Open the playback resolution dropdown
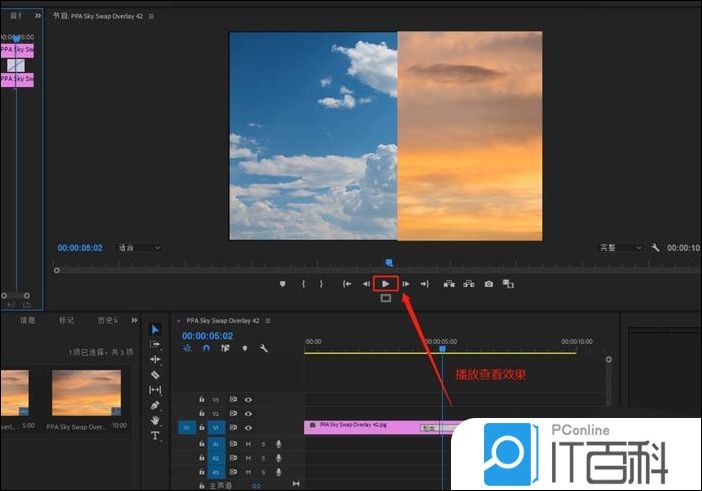Screen dimensions: 702x491 [x=620, y=247]
